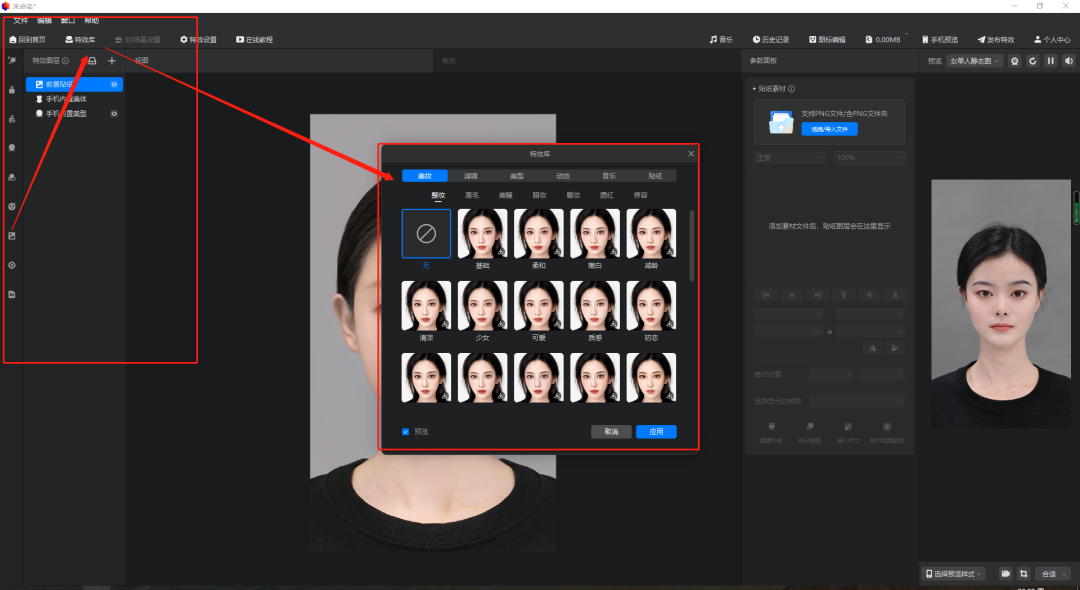The image size is (1080, 590).
Task: Click the 取消 cancel button
Action: tap(611, 432)
